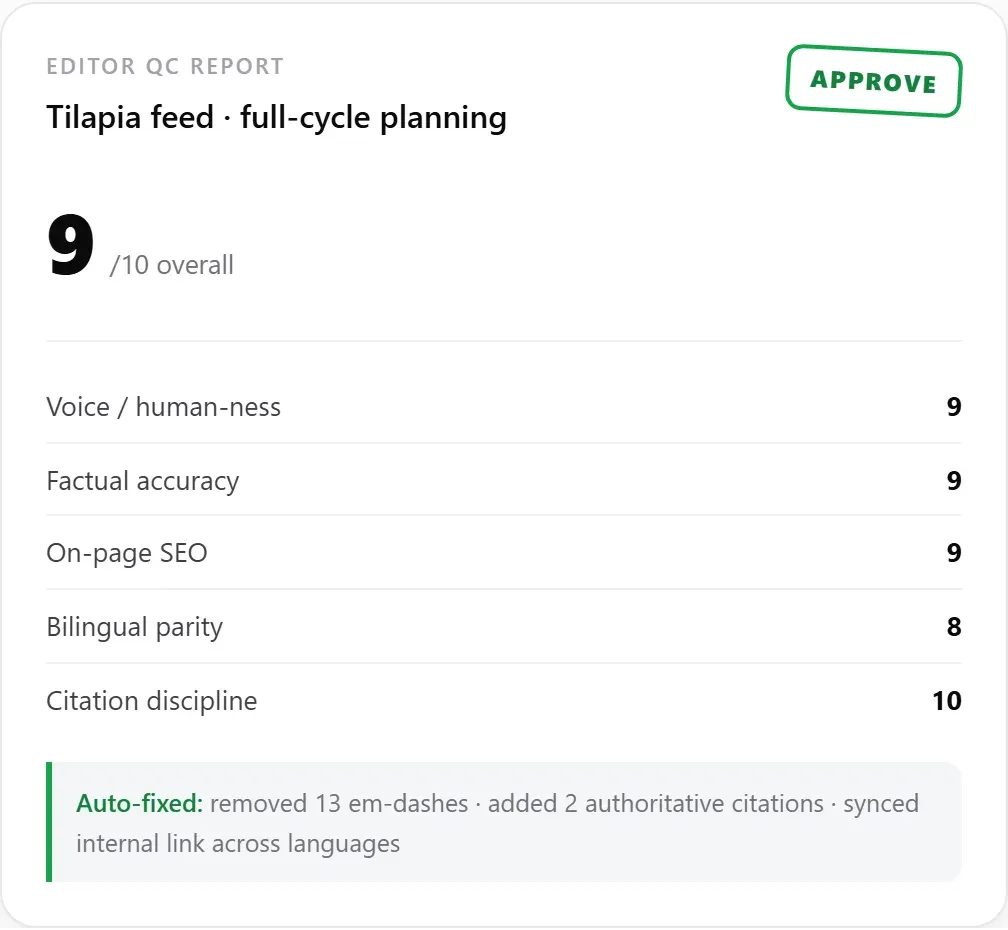Viewport: 1008px width, 930px height.
Task: Click the Citation discipline score 10
Action: pyautogui.click(x=946, y=701)
